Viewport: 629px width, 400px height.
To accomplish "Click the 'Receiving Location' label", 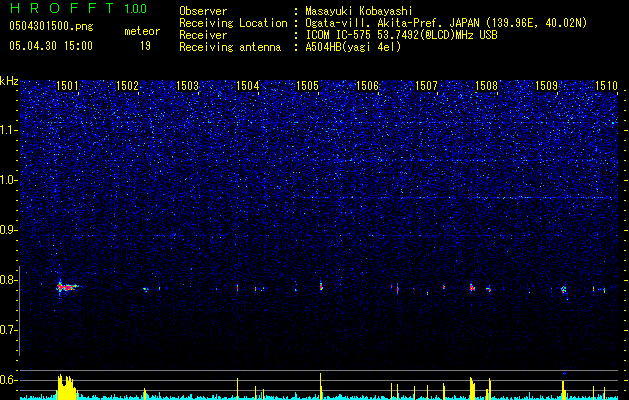I will pyautogui.click(x=233, y=23).
